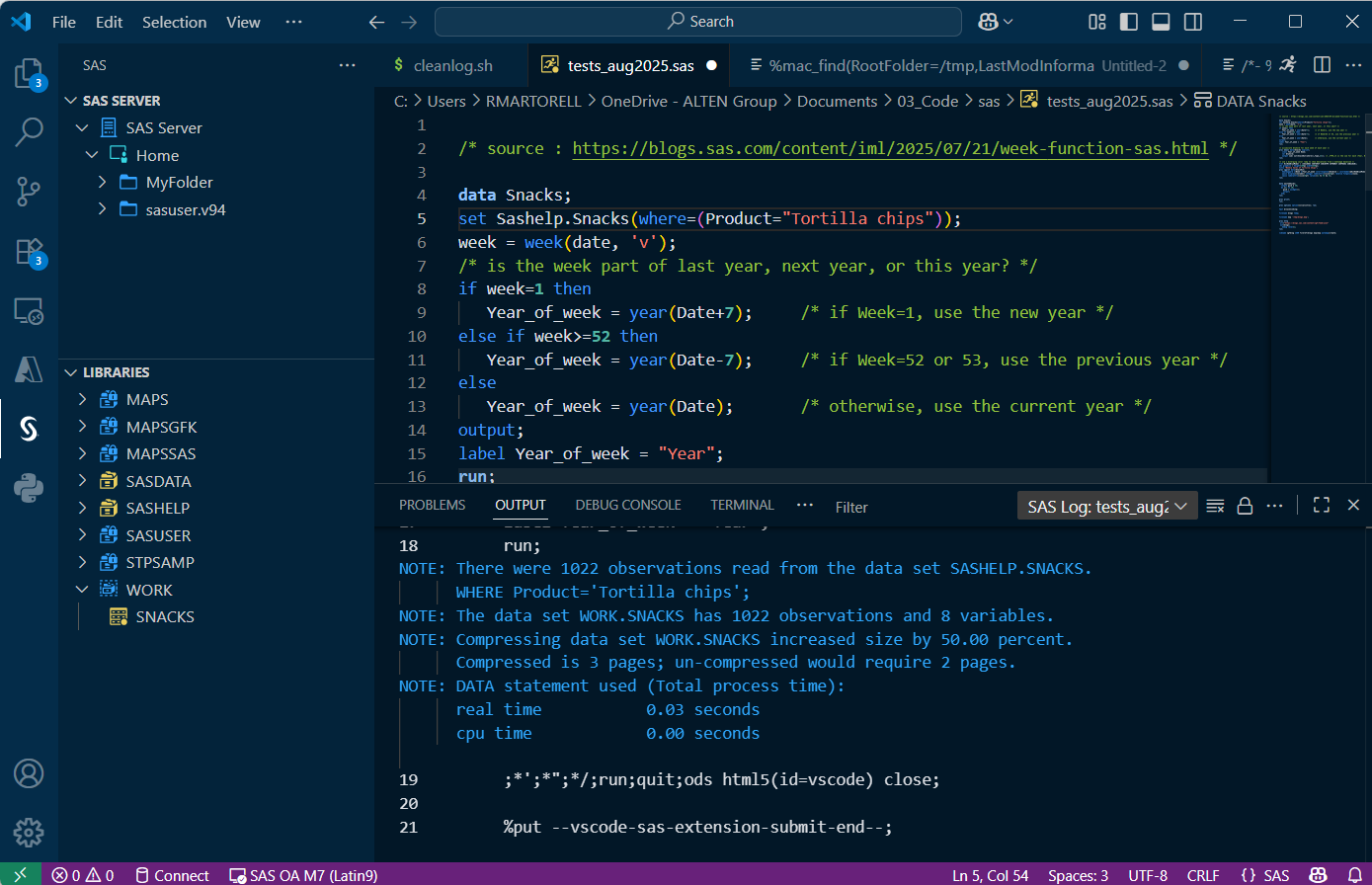The height and width of the screenshot is (885, 1372).
Task: Toggle the primary side bar layout button
Action: coord(1129,22)
